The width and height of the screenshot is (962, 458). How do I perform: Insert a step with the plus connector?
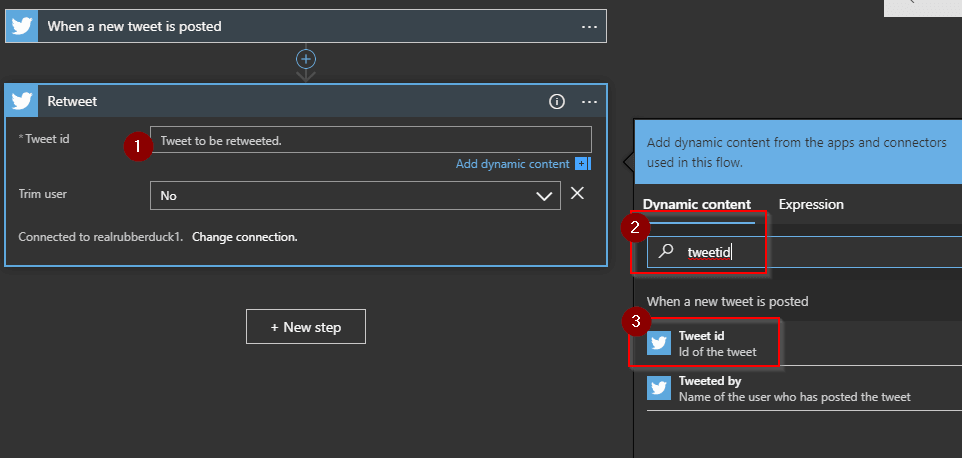[x=306, y=59]
